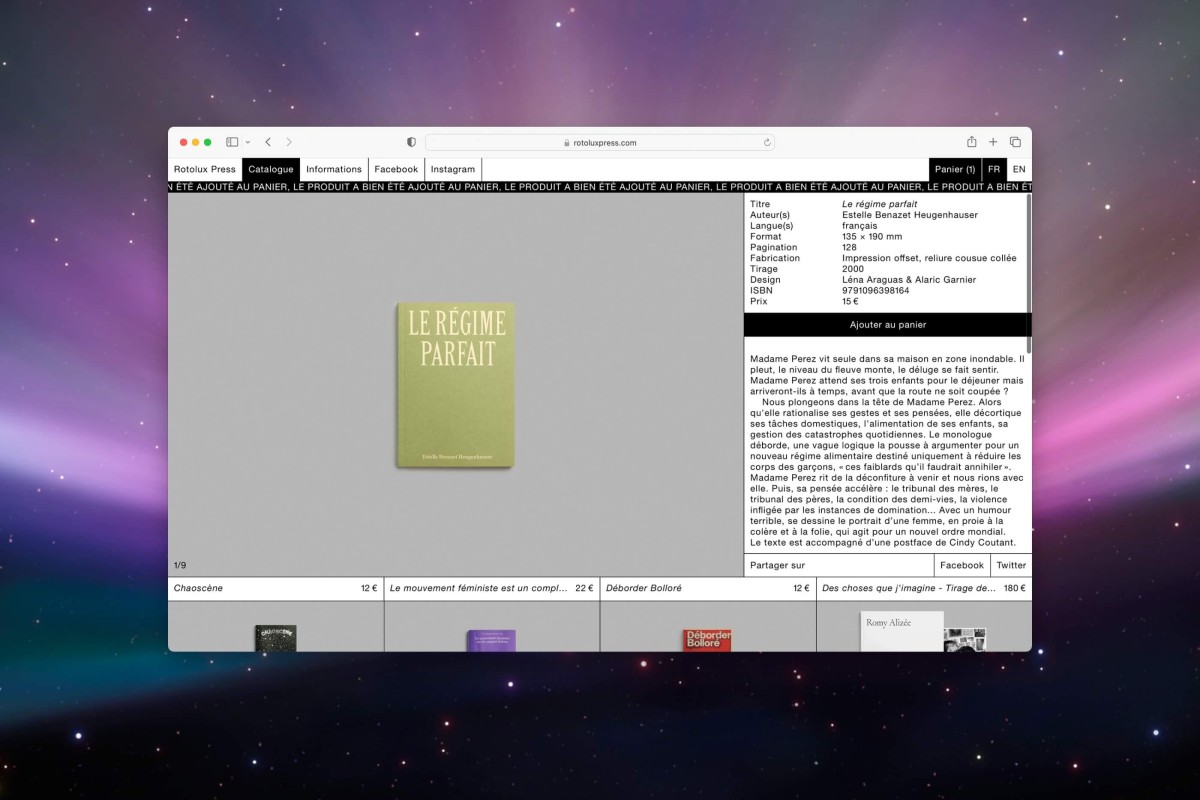This screenshot has height=800, width=1200.
Task: Share the book on Twitter
Action: [x=1011, y=565]
